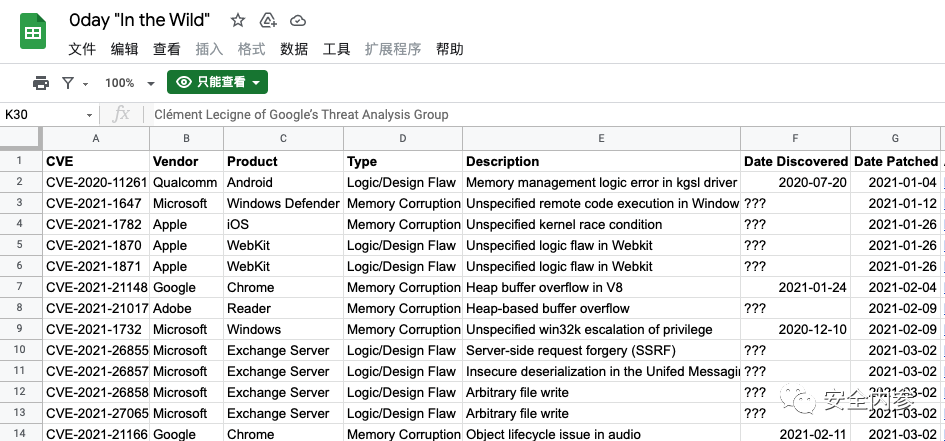Click the Google Sheets home icon
The image size is (945, 441).
pyautogui.click(x=33, y=33)
